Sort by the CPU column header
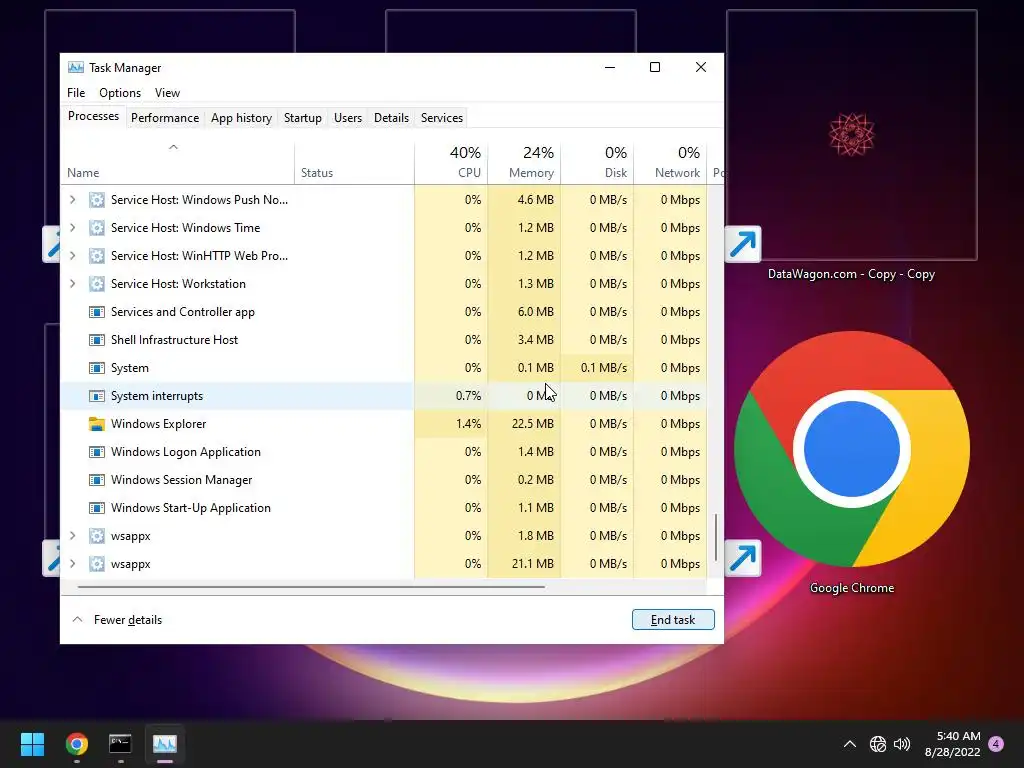The image size is (1024, 768). 451,163
